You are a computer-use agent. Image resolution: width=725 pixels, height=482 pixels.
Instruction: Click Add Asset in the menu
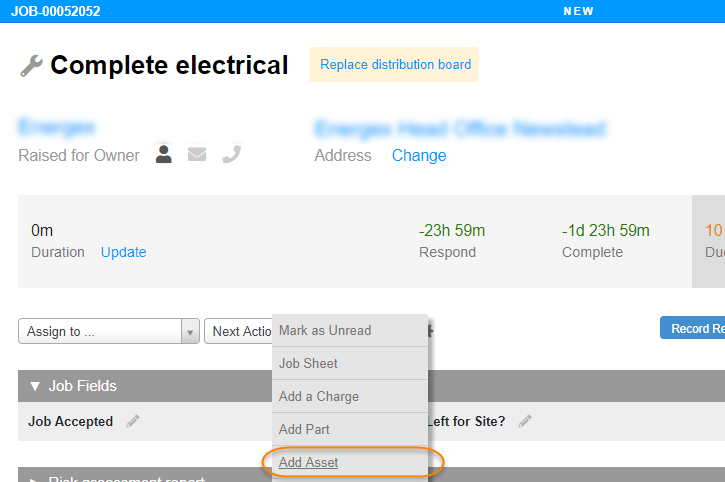coord(309,463)
